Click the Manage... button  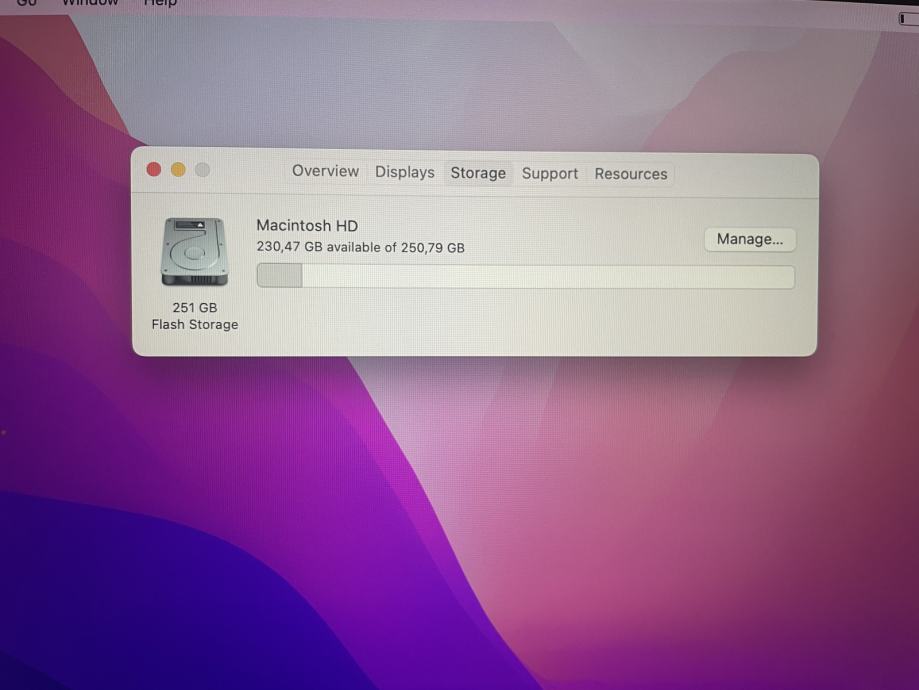tap(750, 239)
